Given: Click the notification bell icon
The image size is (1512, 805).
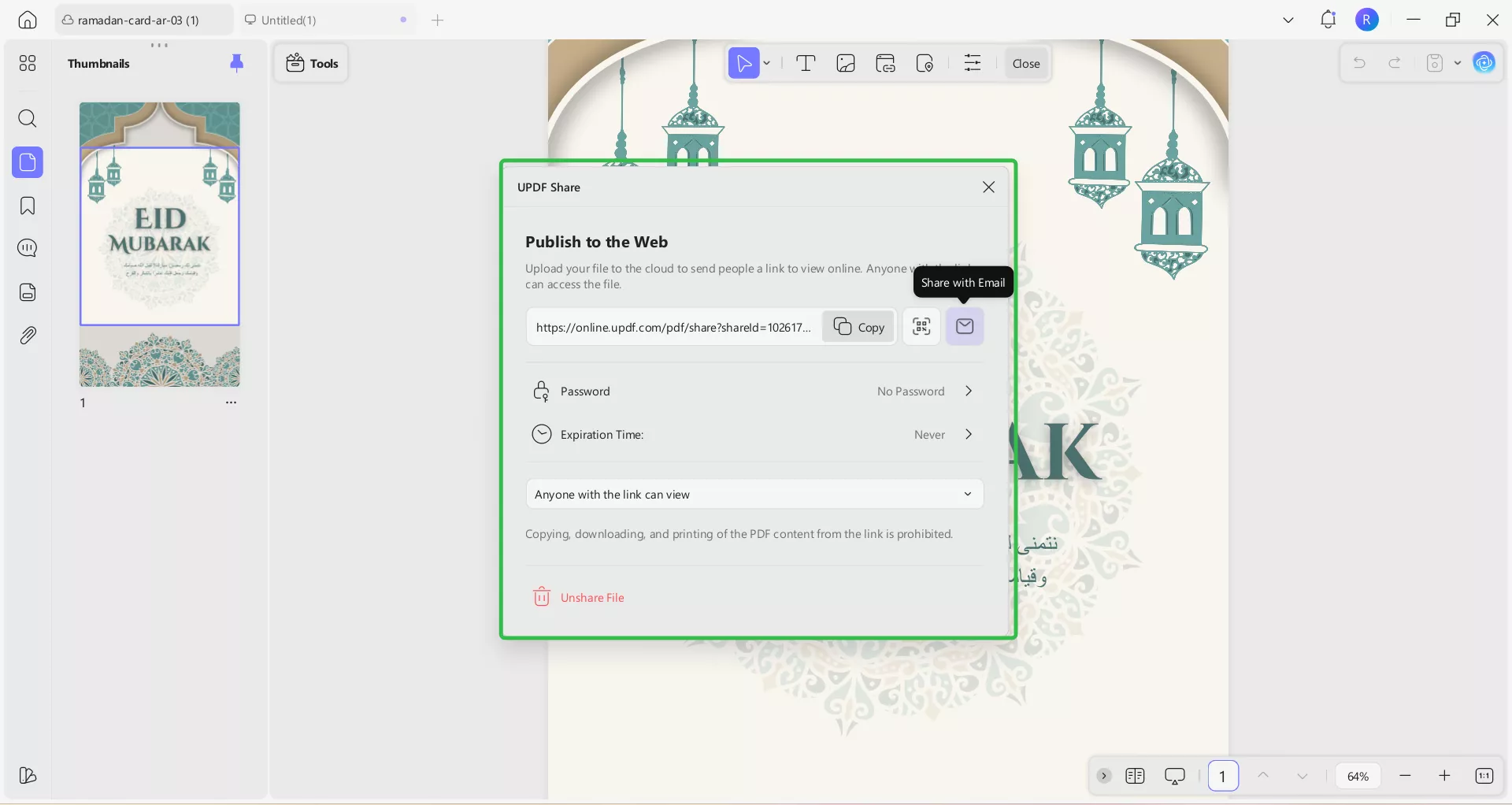Looking at the screenshot, I should (x=1328, y=20).
